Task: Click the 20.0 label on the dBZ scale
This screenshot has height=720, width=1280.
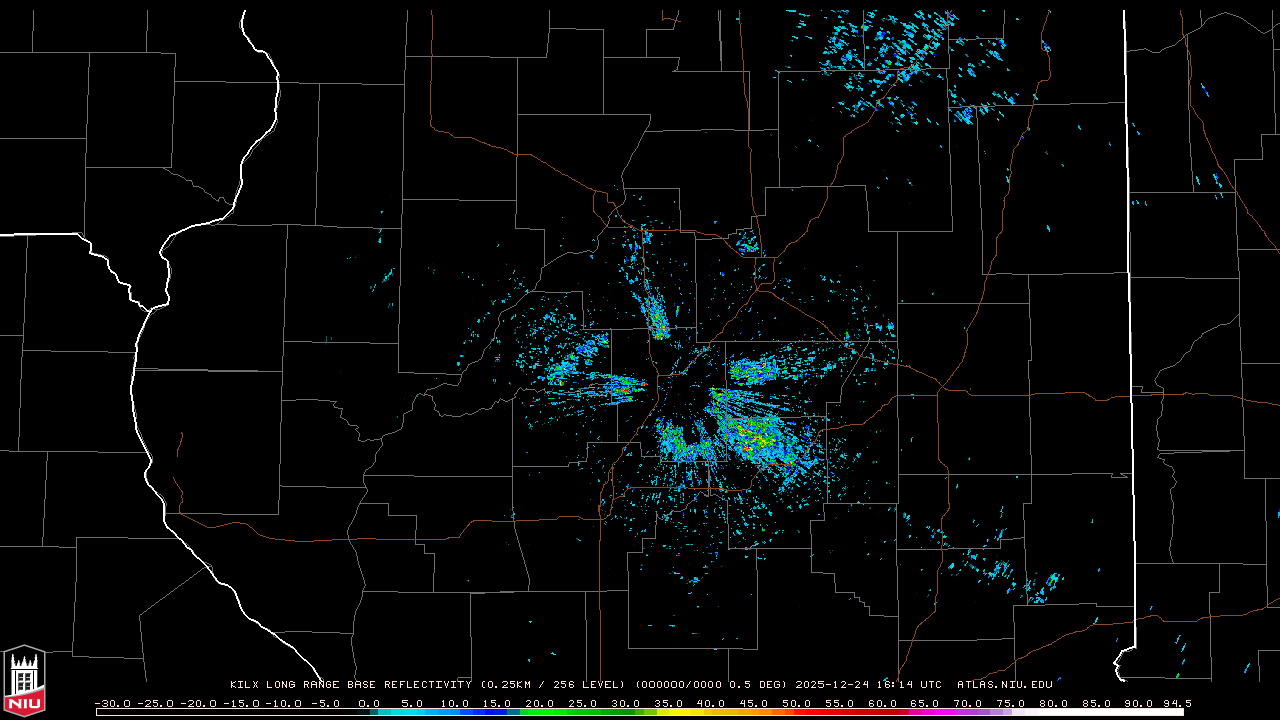Action: coord(540,703)
